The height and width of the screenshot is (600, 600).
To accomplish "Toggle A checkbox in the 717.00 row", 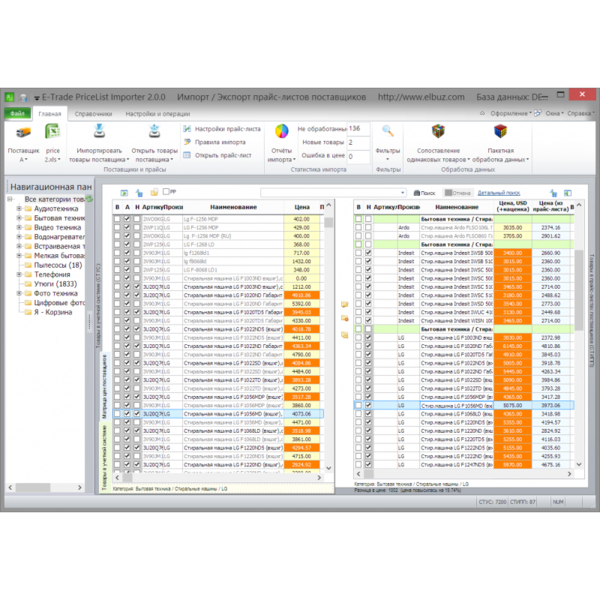I will pyautogui.click(x=127, y=253).
